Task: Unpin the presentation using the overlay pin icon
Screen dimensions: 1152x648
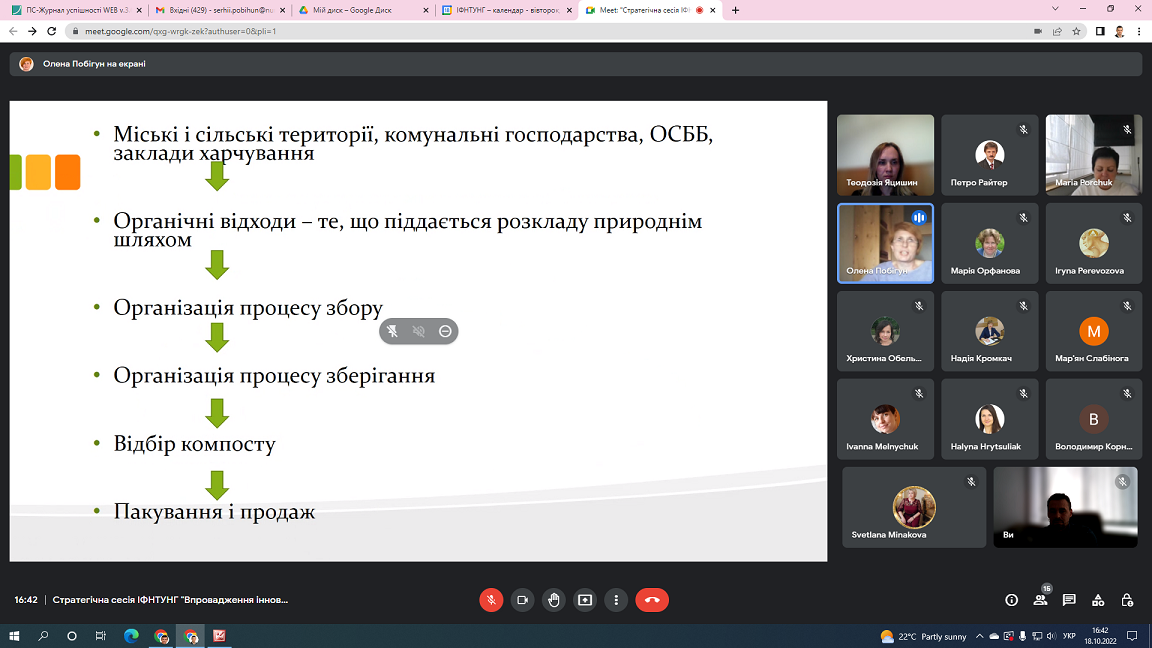Action: (393, 331)
